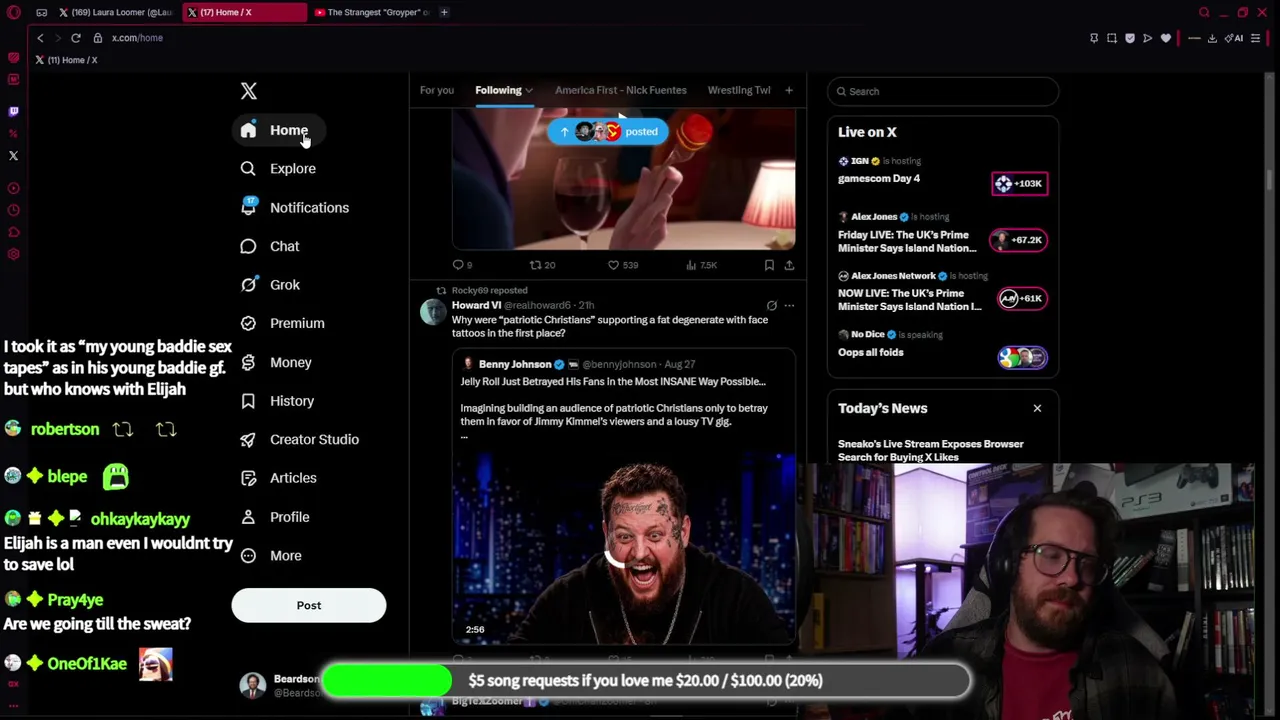Click the Premium verified badge icon

pos(248,323)
